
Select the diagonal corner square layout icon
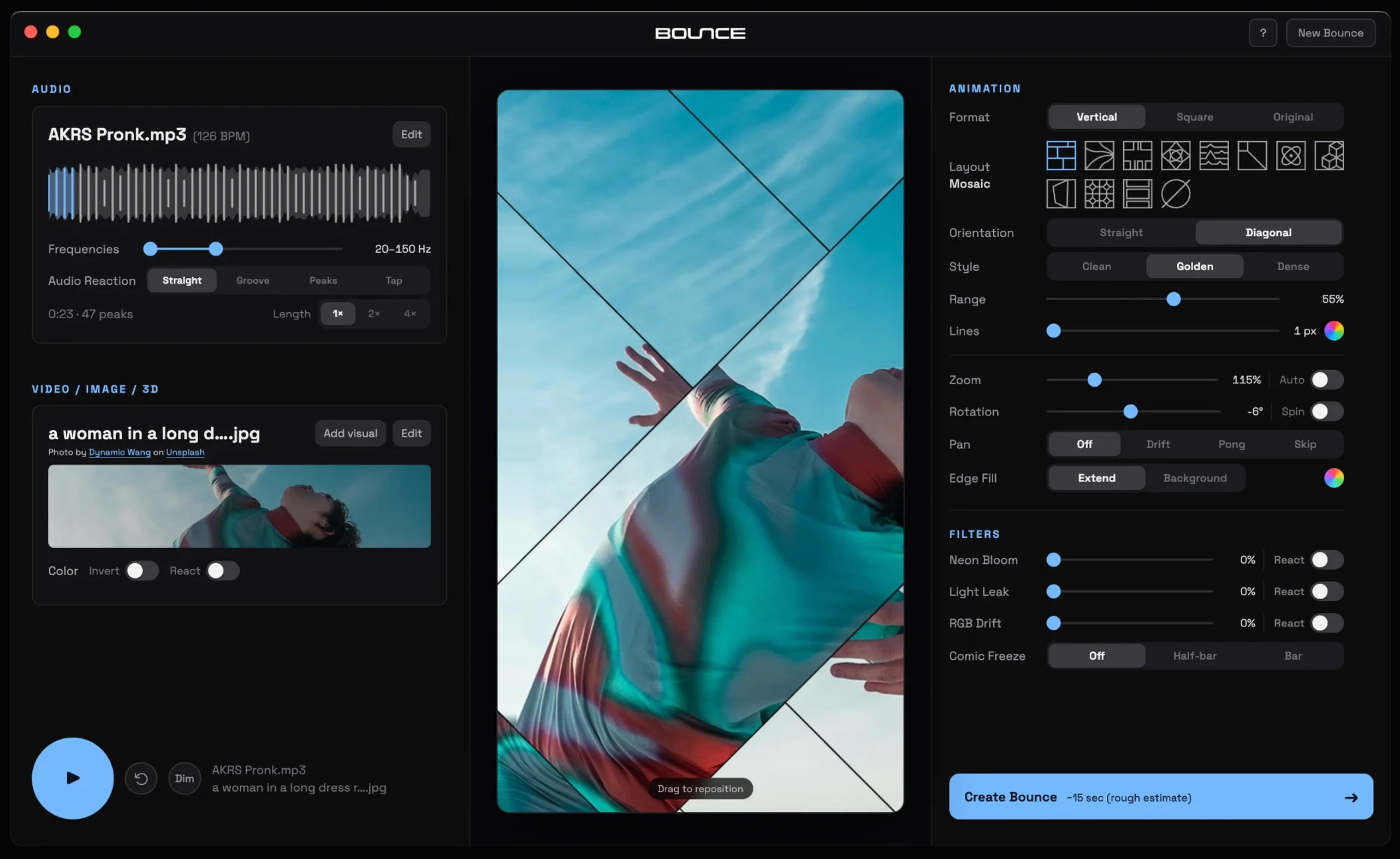coord(1252,156)
